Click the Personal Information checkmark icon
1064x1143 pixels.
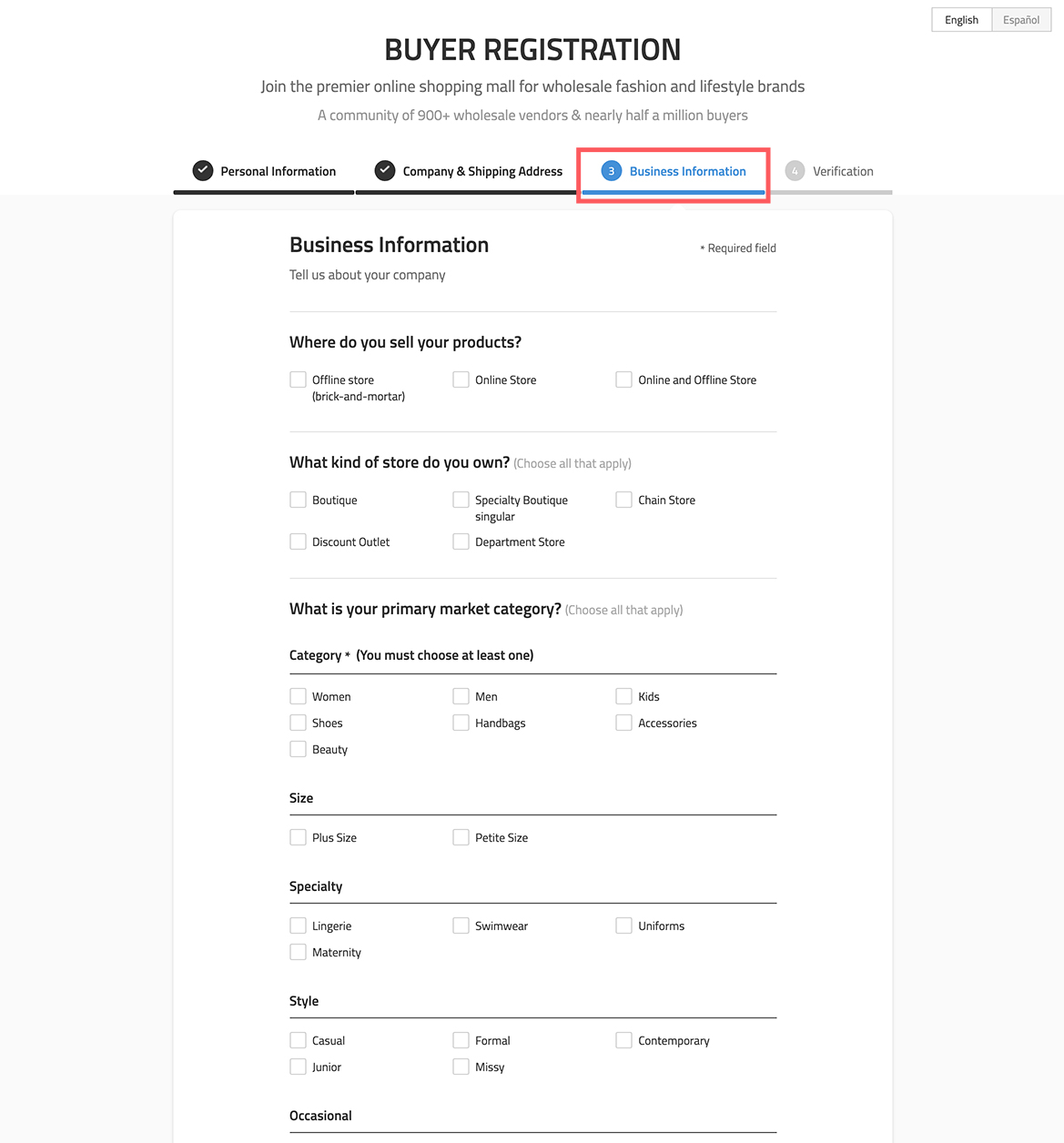tap(203, 170)
